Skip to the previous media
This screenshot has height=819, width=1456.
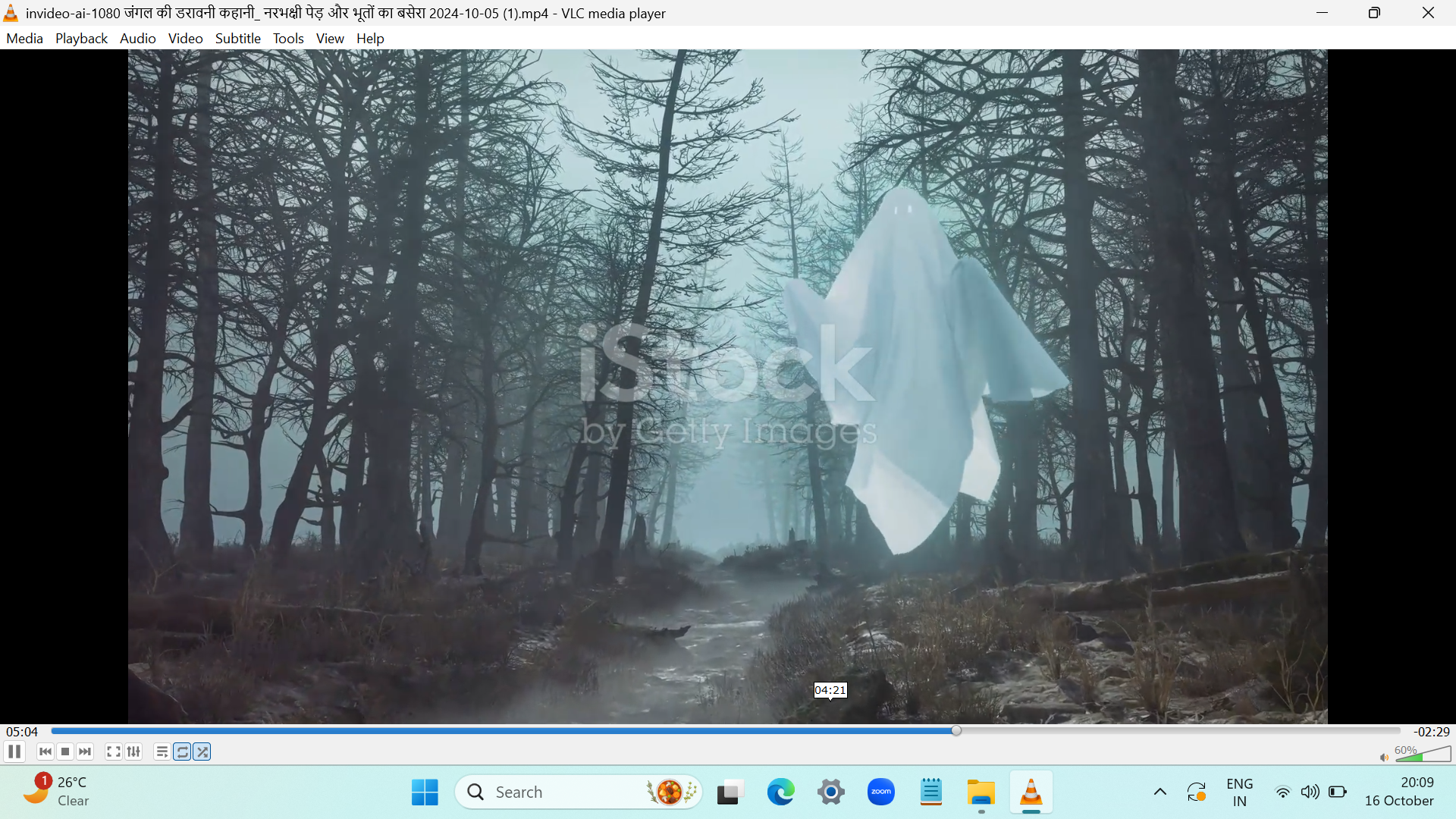(x=45, y=752)
